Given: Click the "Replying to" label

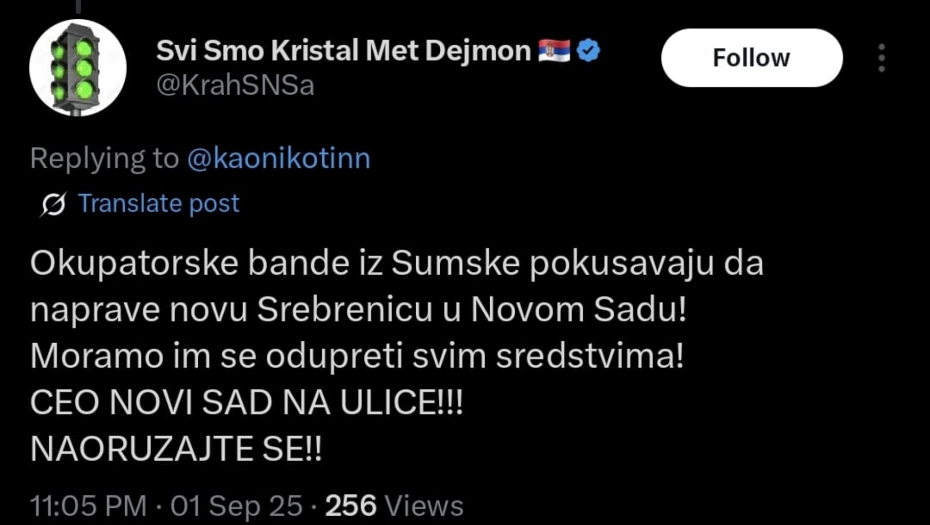Looking at the screenshot, I should pos(104,158).
